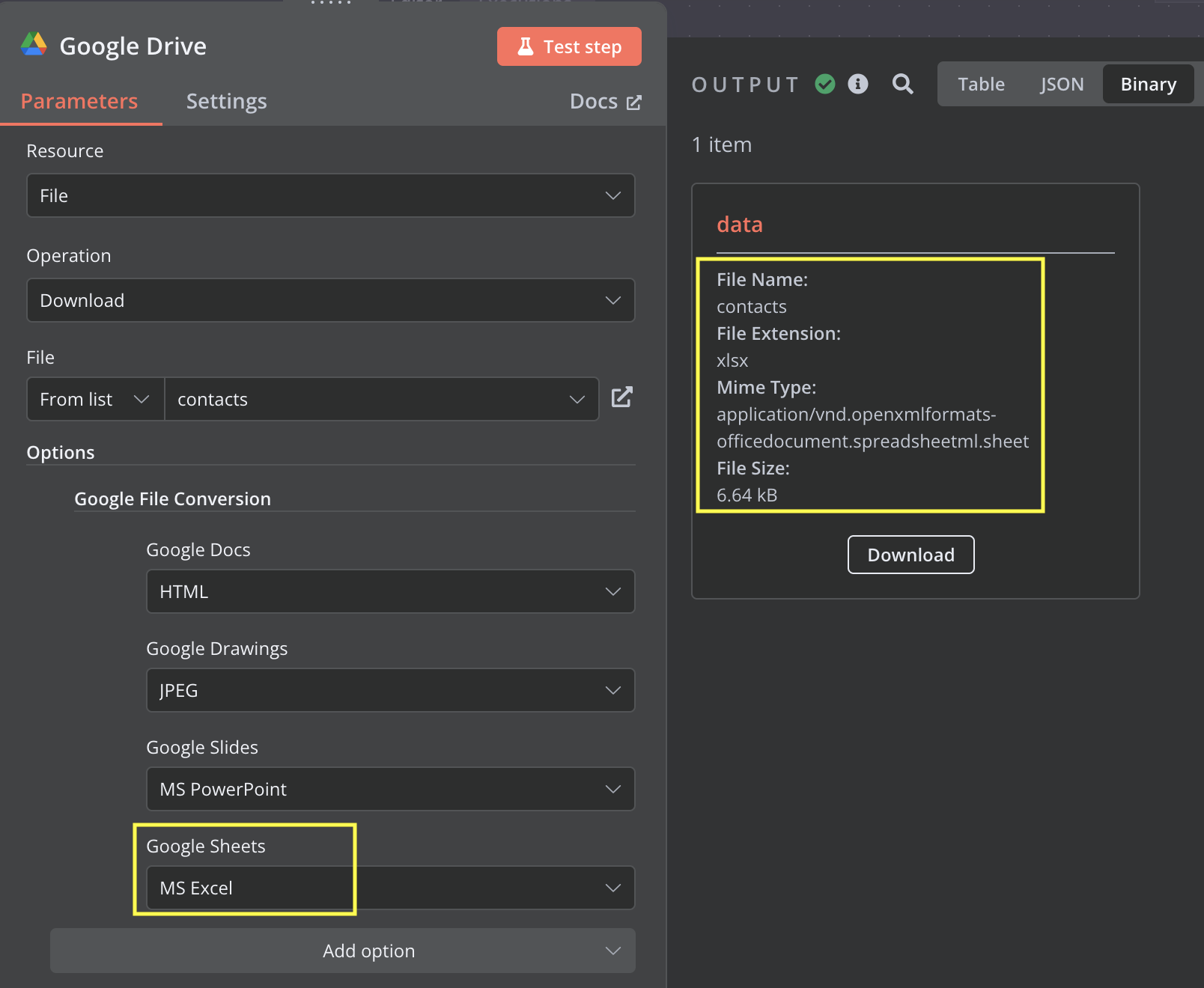Image resolution: width=1204 pixels, height=988 pixels.
Task: Select the Parameters tab
Action: point(80,101)
